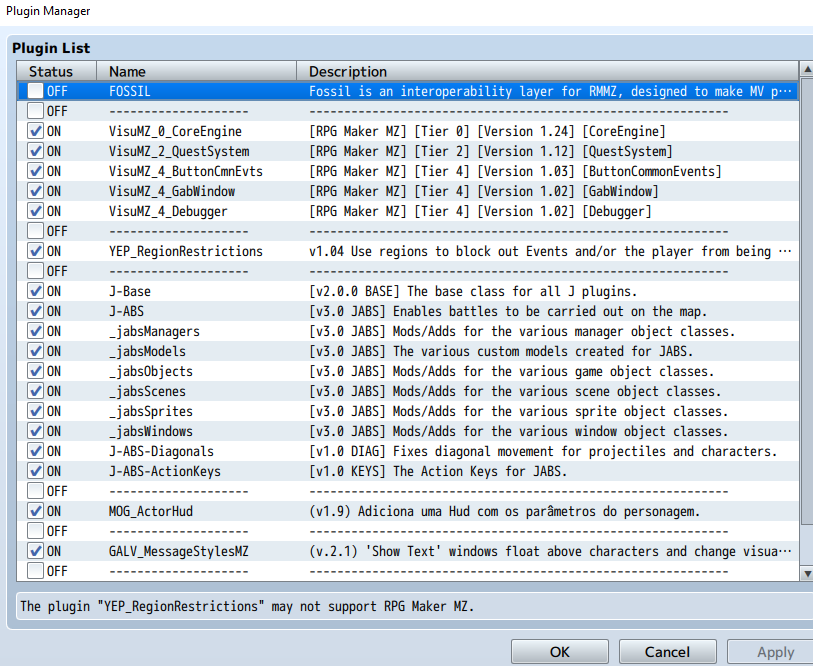Sort by the Name column header
The width and height of the screenshot is (813, 666).
(197, 71)
